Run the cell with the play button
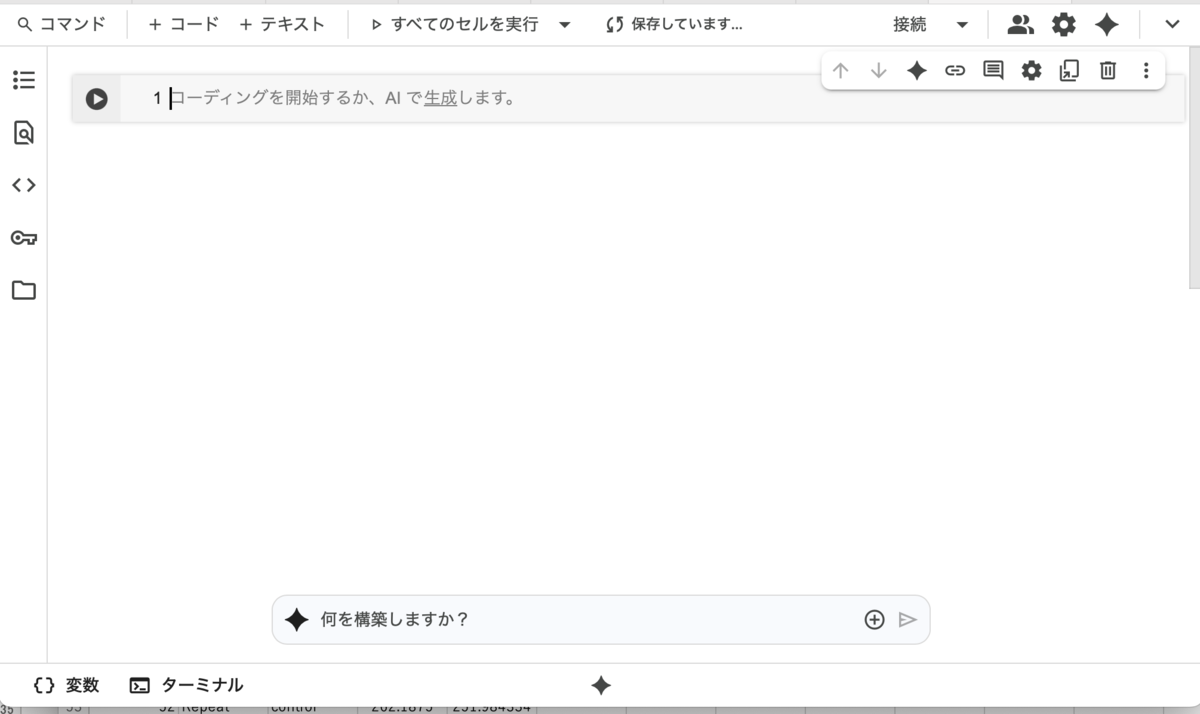1200x714 pixels. 96,99
